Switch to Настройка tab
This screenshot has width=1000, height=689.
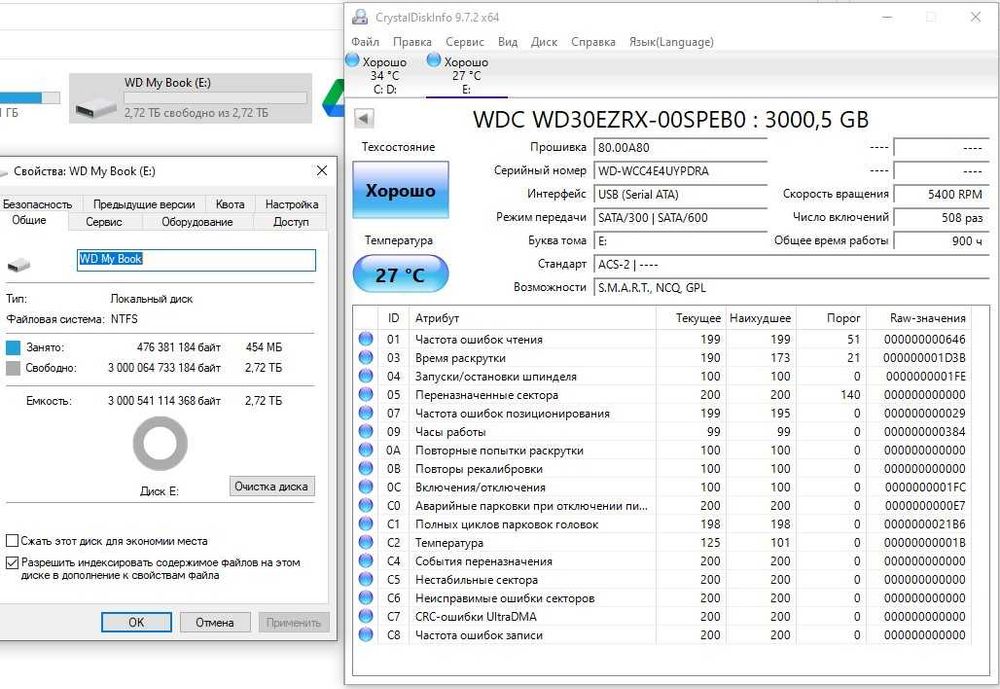click(x=291, y=204)
